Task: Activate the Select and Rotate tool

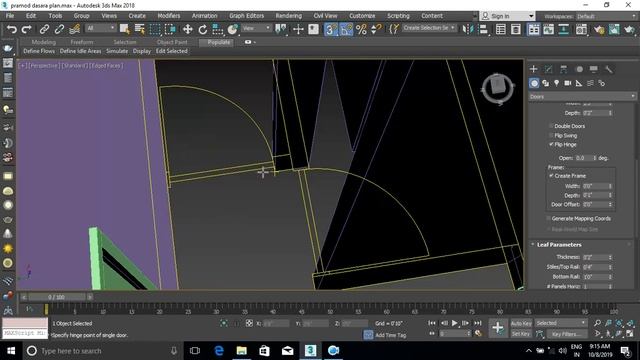Action: pyautogui.click(x=202, y=29)
